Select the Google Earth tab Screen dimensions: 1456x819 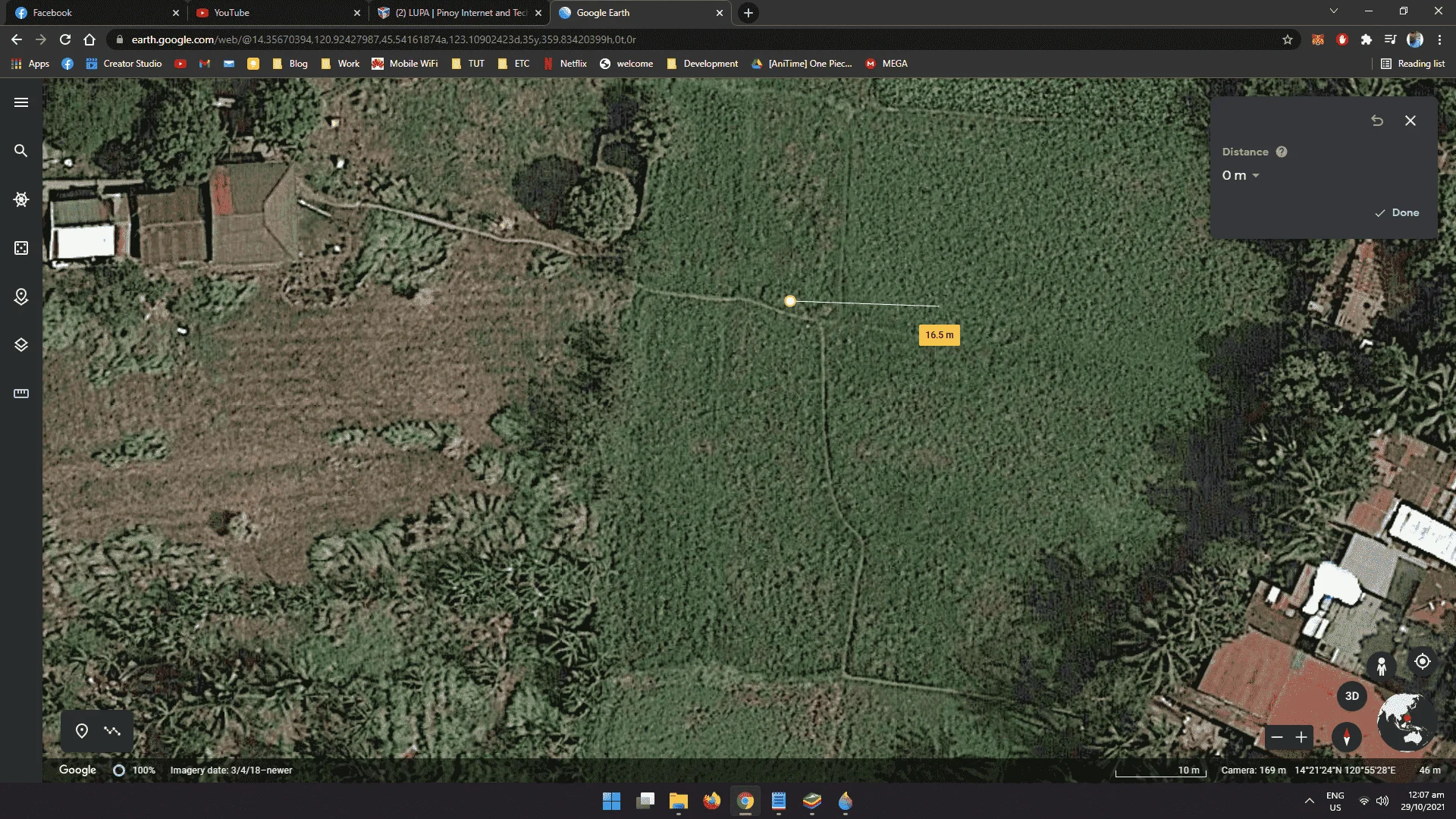(641, 13)
